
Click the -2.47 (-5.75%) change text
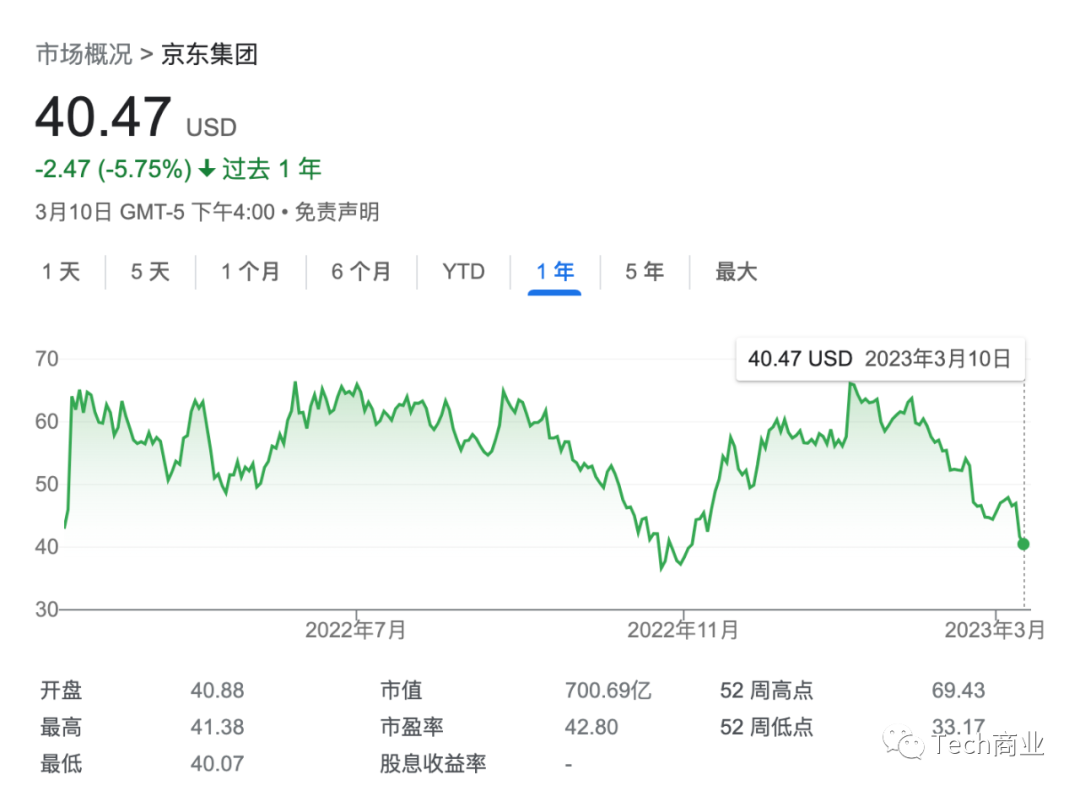[x=114, y=169]
